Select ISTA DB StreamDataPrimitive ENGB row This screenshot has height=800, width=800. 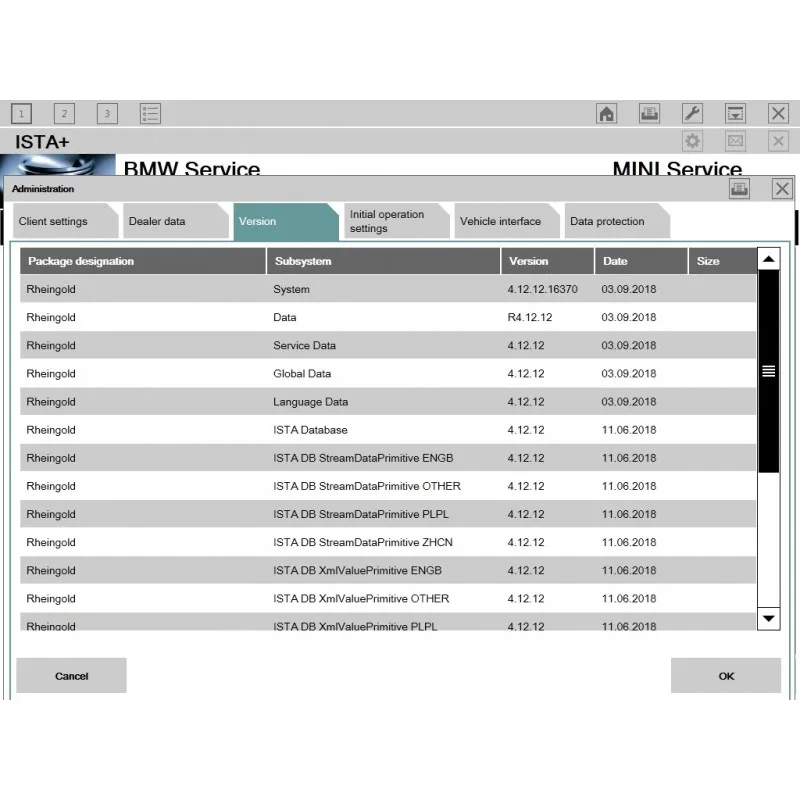tap(388, 458)
